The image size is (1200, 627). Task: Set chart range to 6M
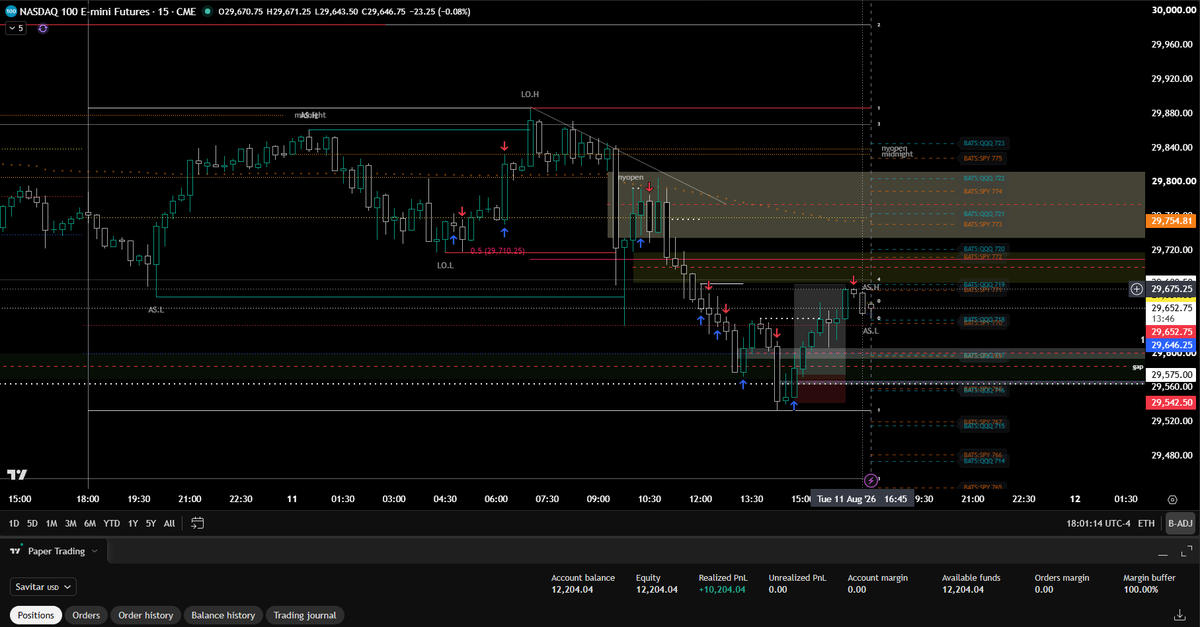pos(90,523)
